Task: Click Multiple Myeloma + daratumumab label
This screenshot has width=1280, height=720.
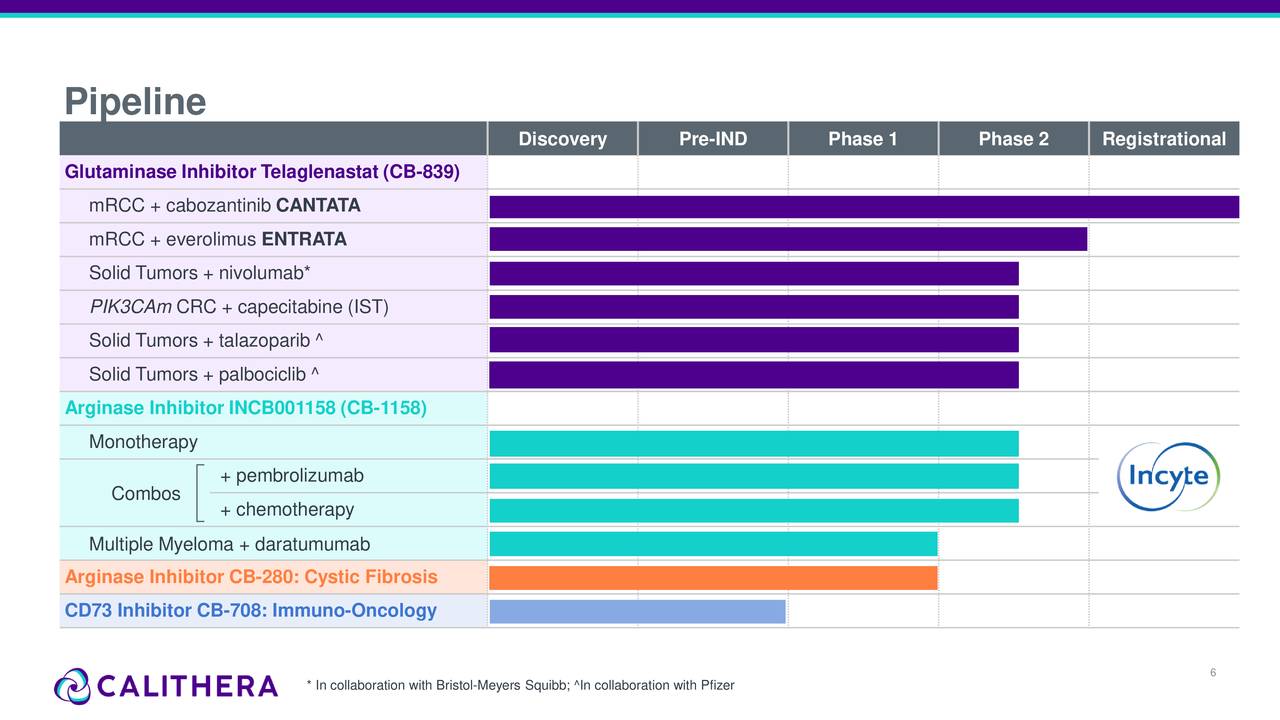Action: (229, 545)
